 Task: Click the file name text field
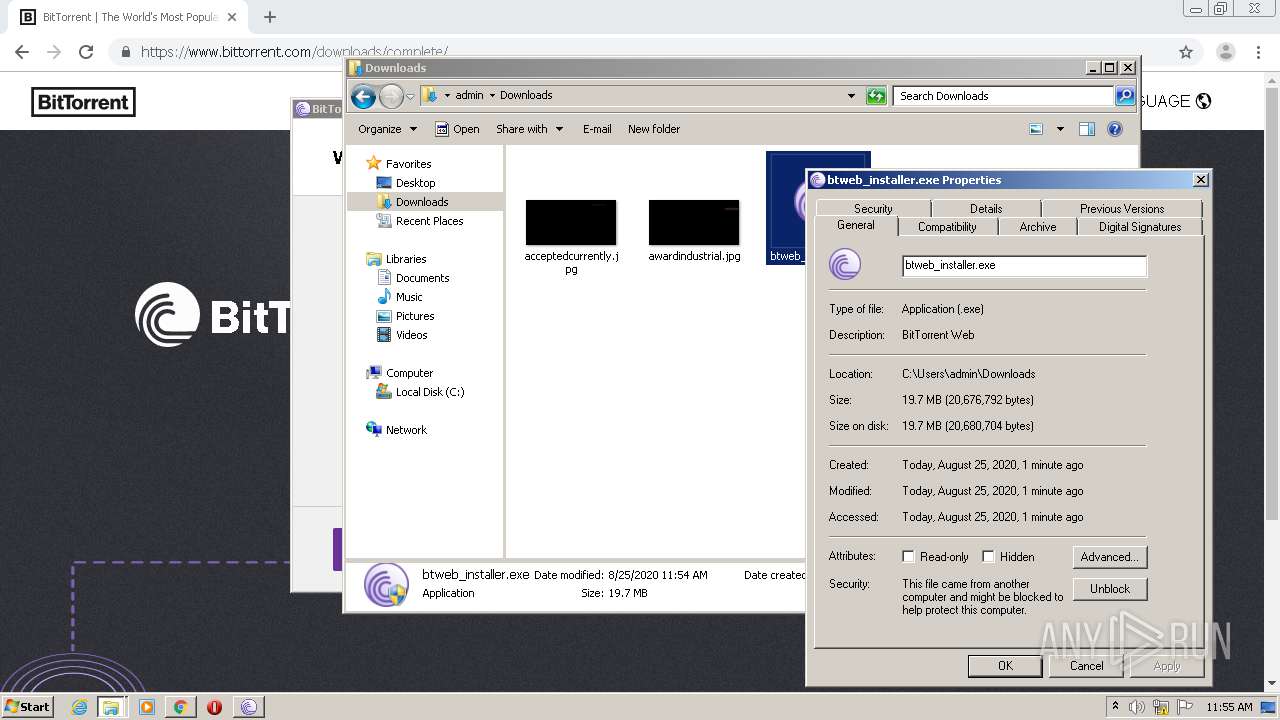tap(1024, 266)
